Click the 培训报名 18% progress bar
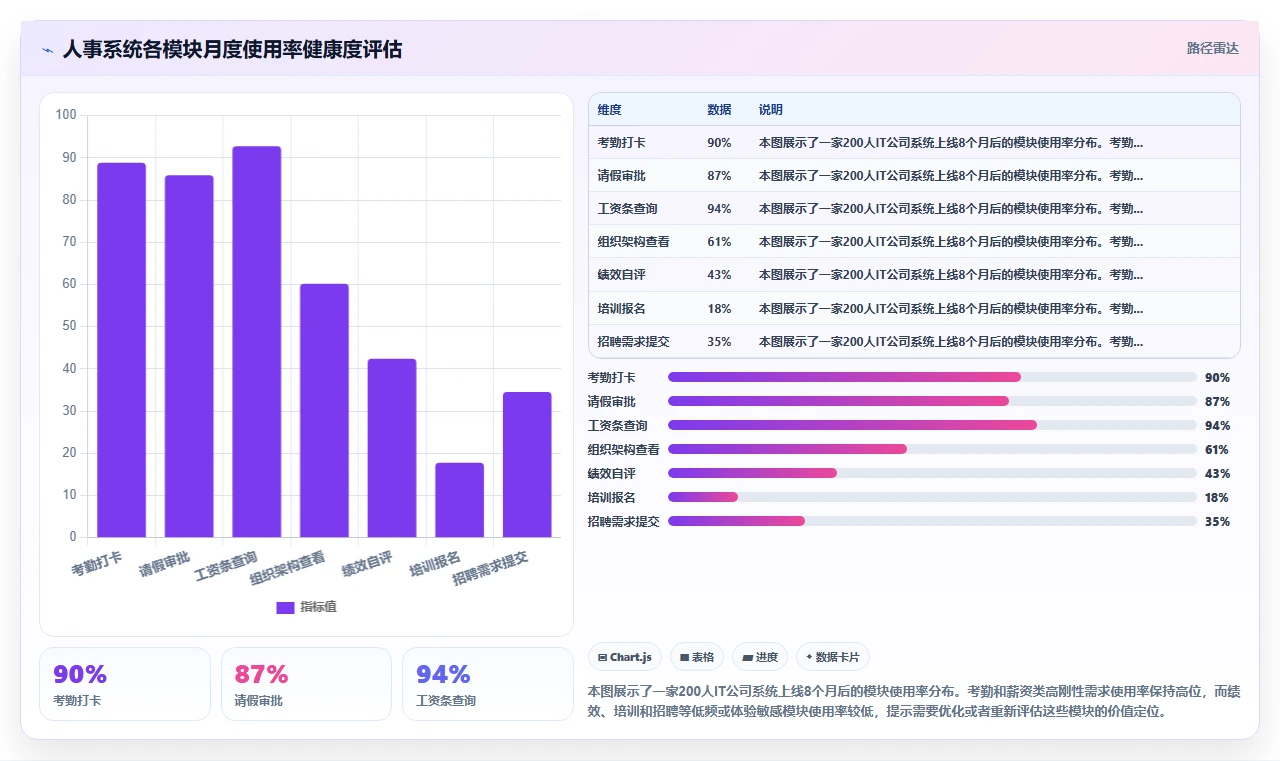The height and width of the screenshot is (761, 1280). click(x=932, y=497)
